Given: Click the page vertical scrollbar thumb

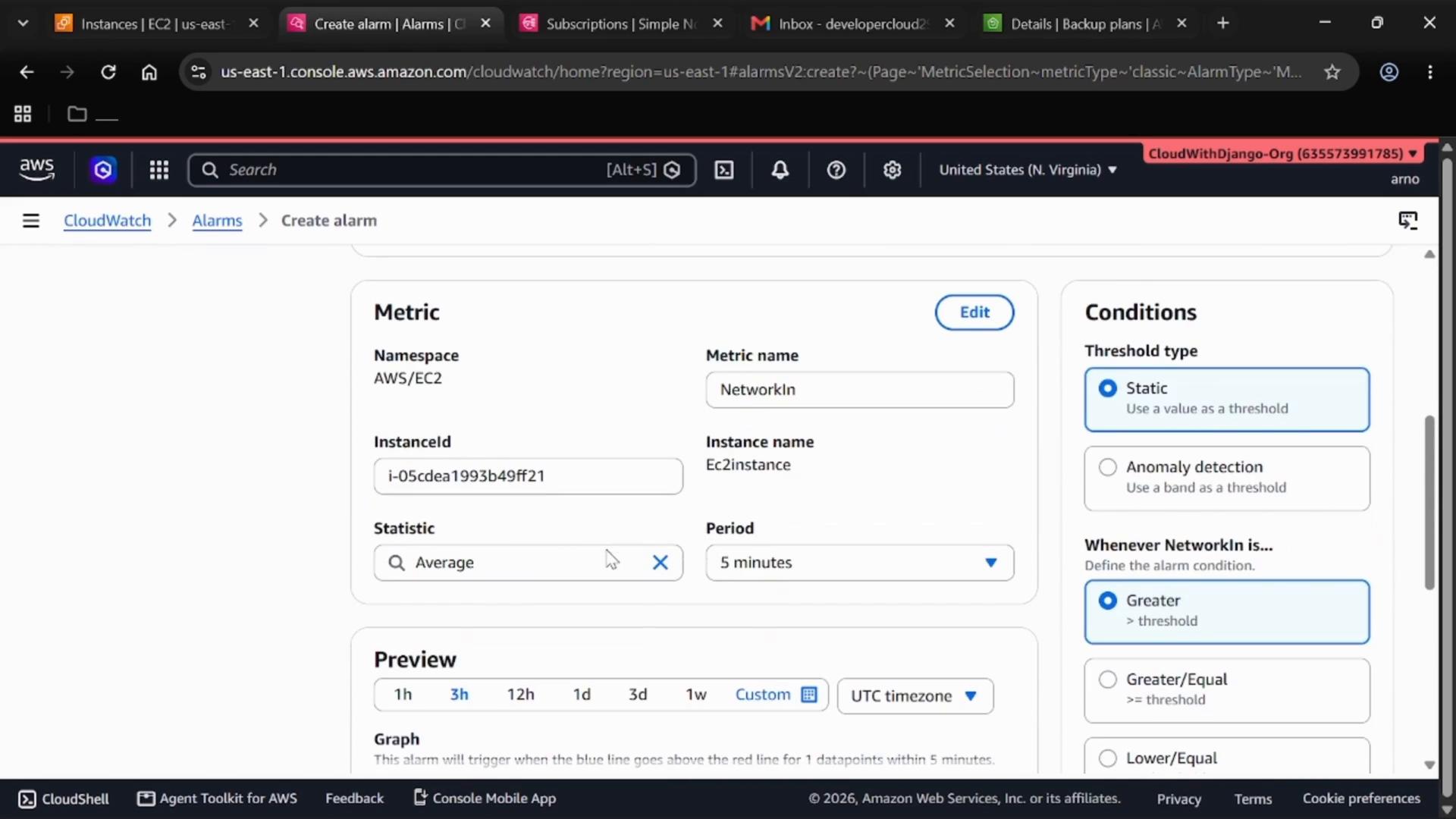Looking at the screenshot, I should click(1429, 503).
